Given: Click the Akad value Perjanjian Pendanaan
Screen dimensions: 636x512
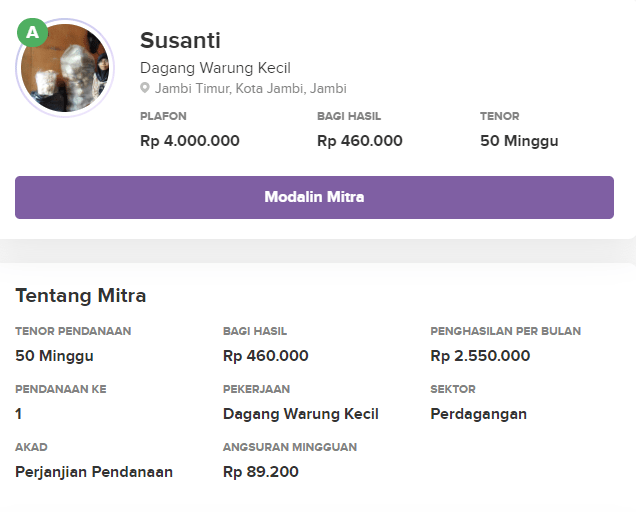Looking at the screenshot, I should coord(94,472).
